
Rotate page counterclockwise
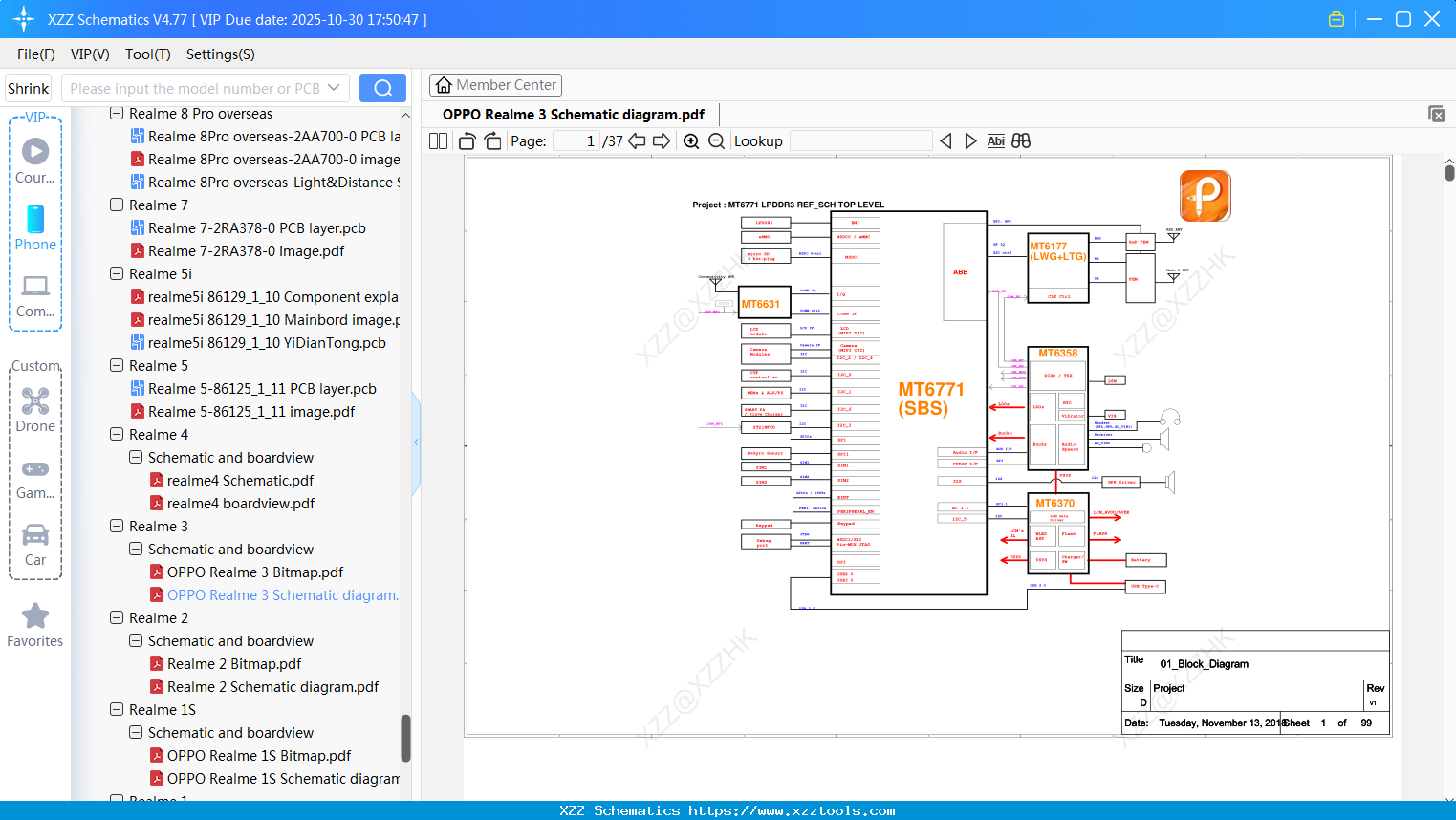click(467, 141)
